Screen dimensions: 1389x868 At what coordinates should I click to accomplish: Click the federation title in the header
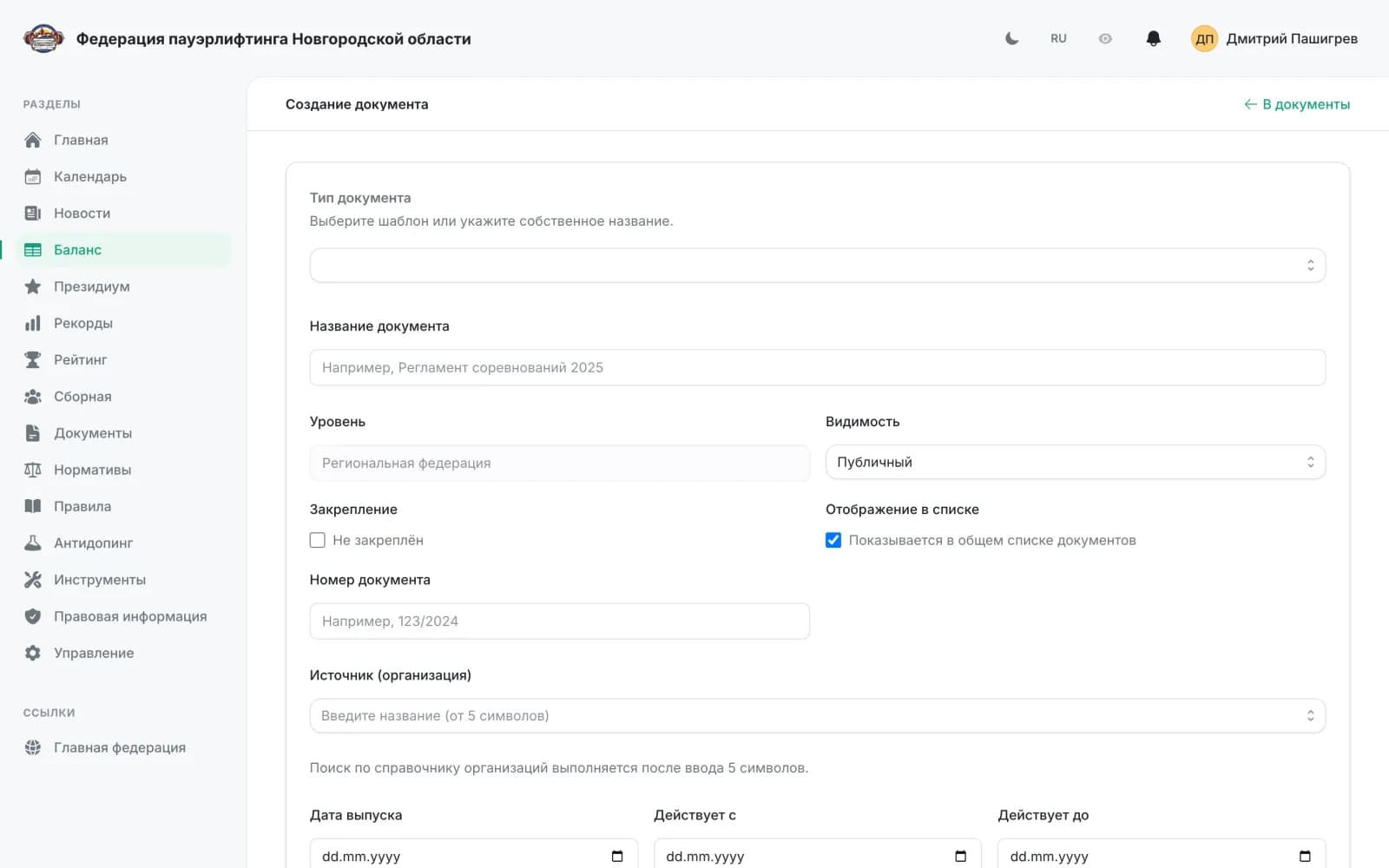pyautogui.click(x=273, y=39)
